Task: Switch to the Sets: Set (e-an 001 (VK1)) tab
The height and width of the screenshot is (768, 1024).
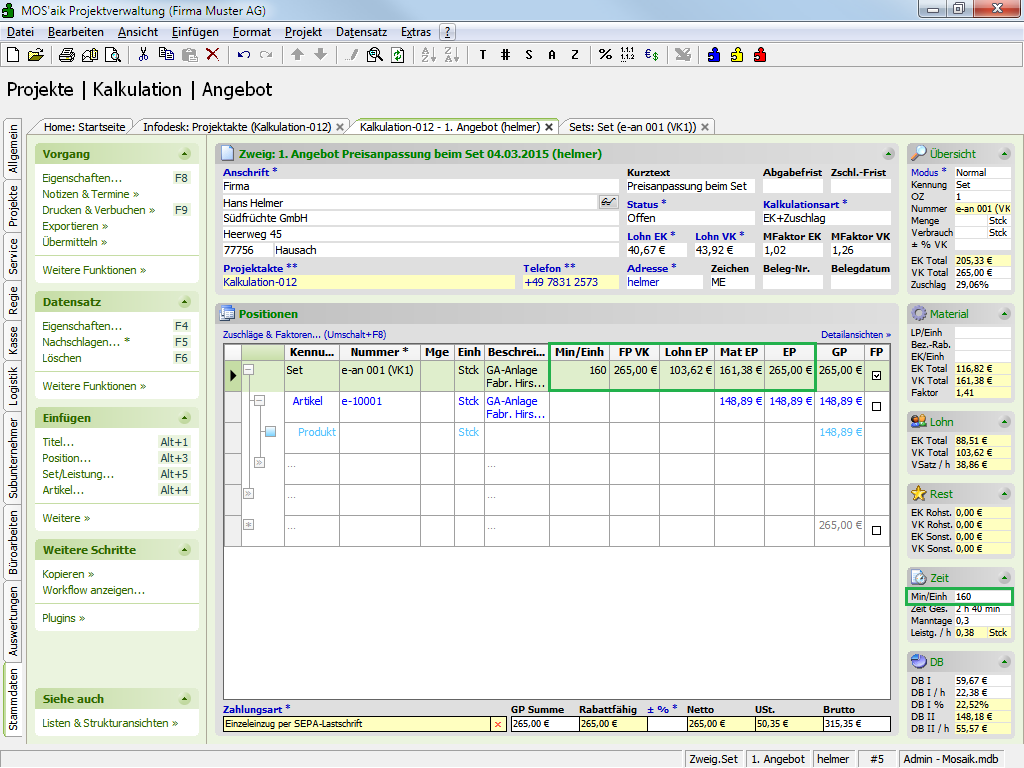Action: (632, 127)
